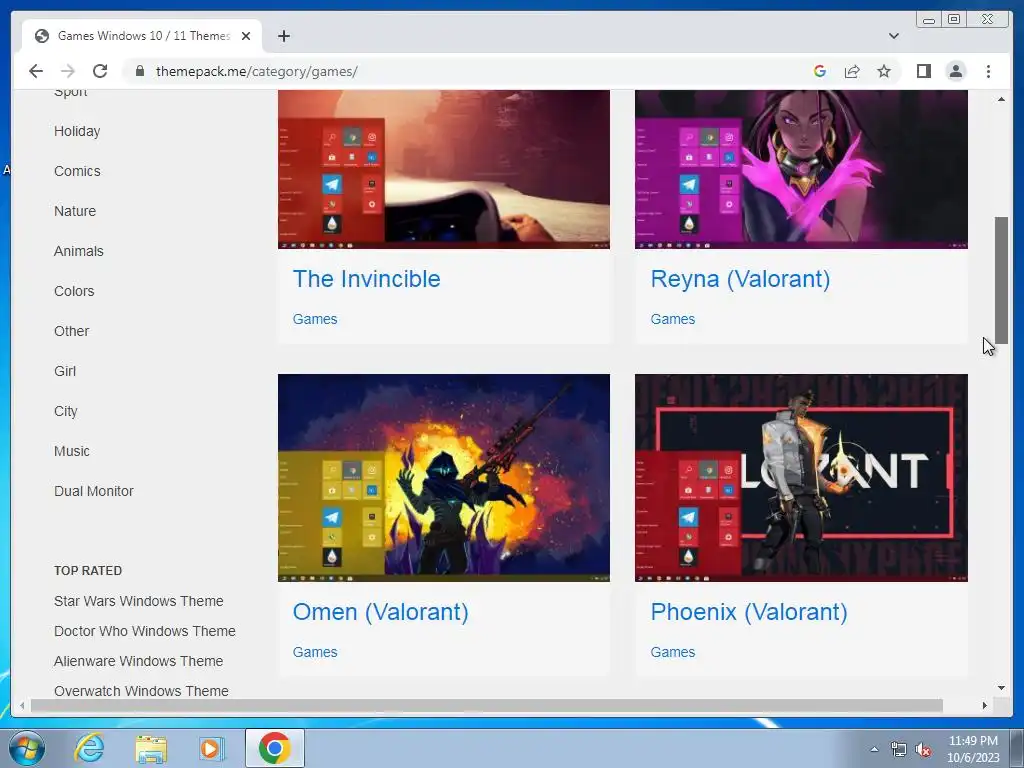Click the Google icon in the address bar
The width and height of the screenshot is (1024, 768).
pos(820,71)
